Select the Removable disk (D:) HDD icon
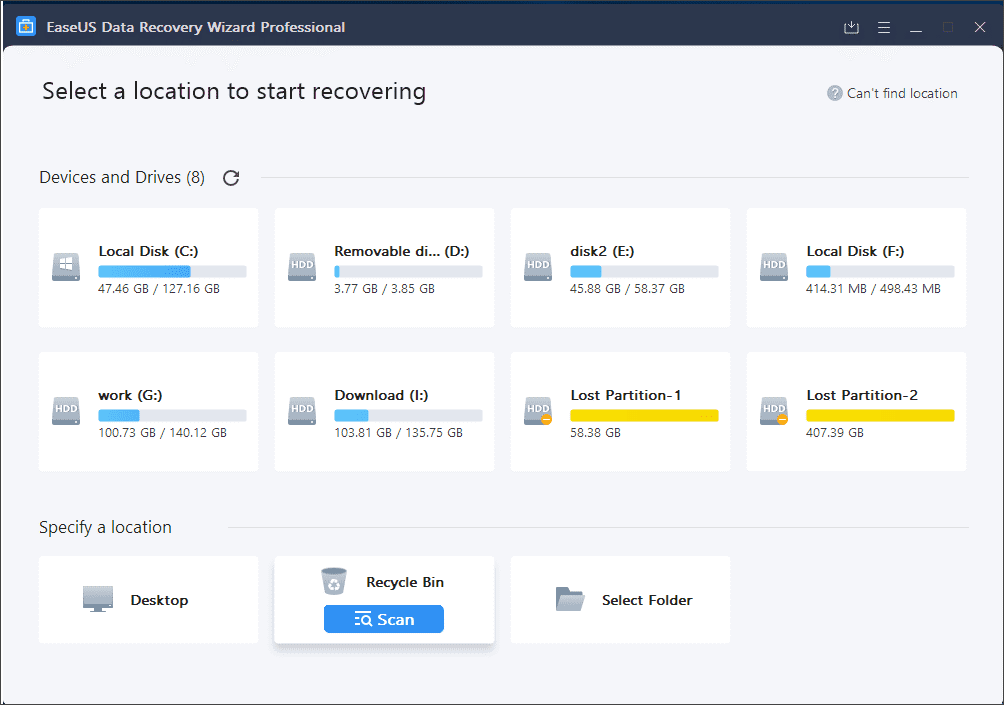 coord(302,267)
